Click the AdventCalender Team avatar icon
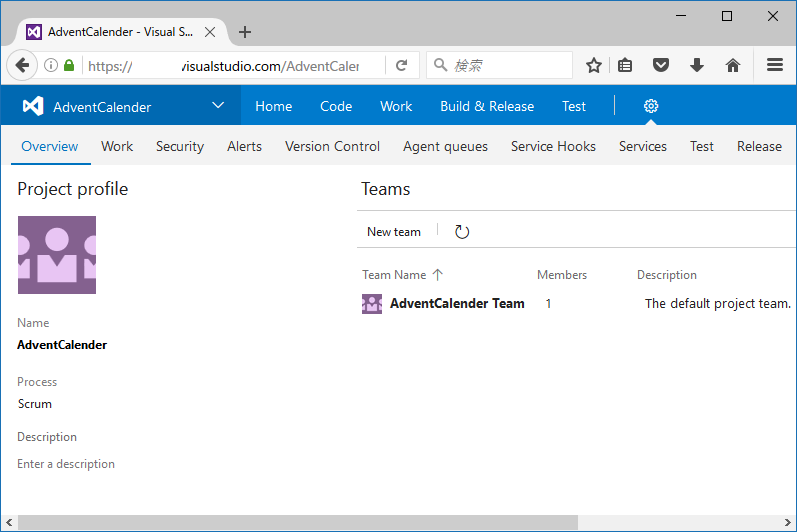The width and height of the screenshot is (797, 532). [x=372, y=304]
